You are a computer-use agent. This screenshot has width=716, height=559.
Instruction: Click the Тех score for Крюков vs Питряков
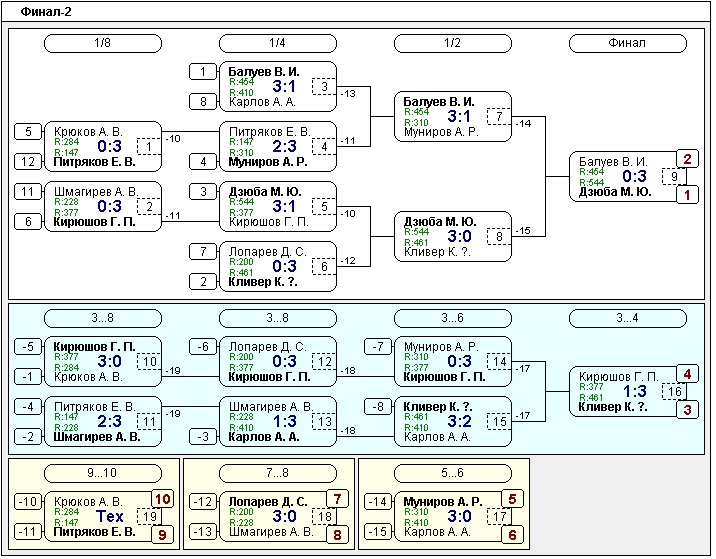click(x=110, y=516)
